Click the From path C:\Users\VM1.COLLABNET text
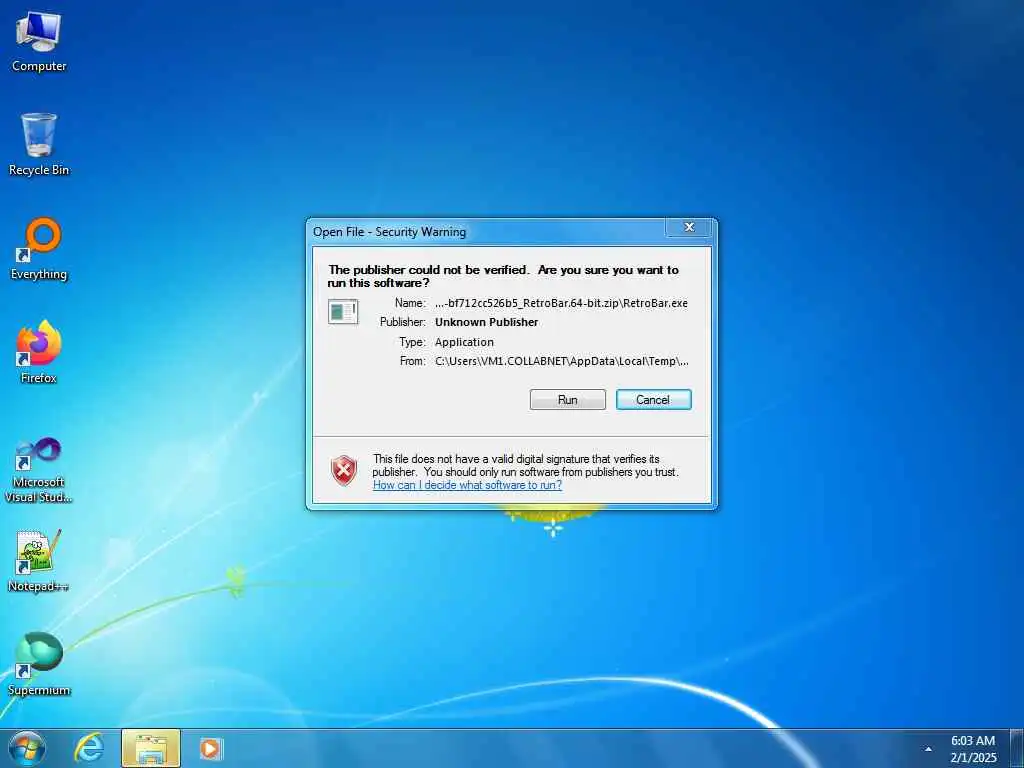The width and height of the screenshot is (1024, 768). 562,360
